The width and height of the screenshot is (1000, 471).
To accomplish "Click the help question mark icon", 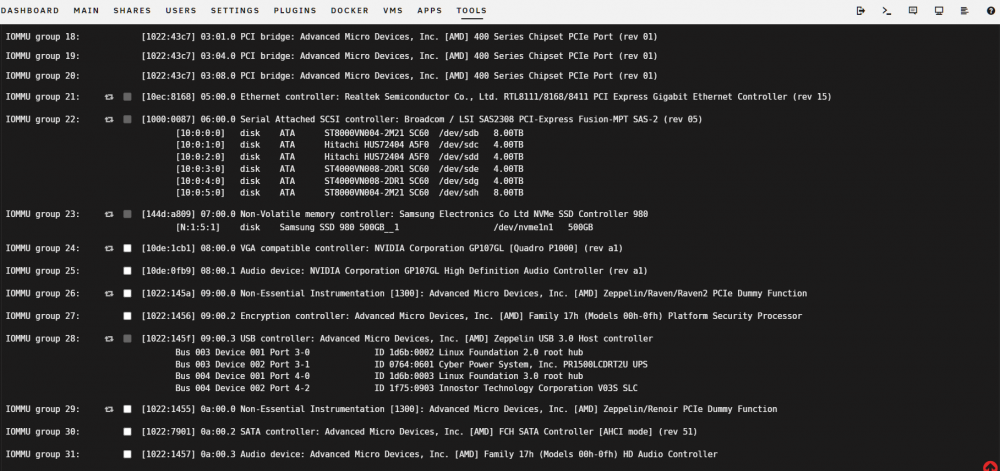I will click(990, 11).
